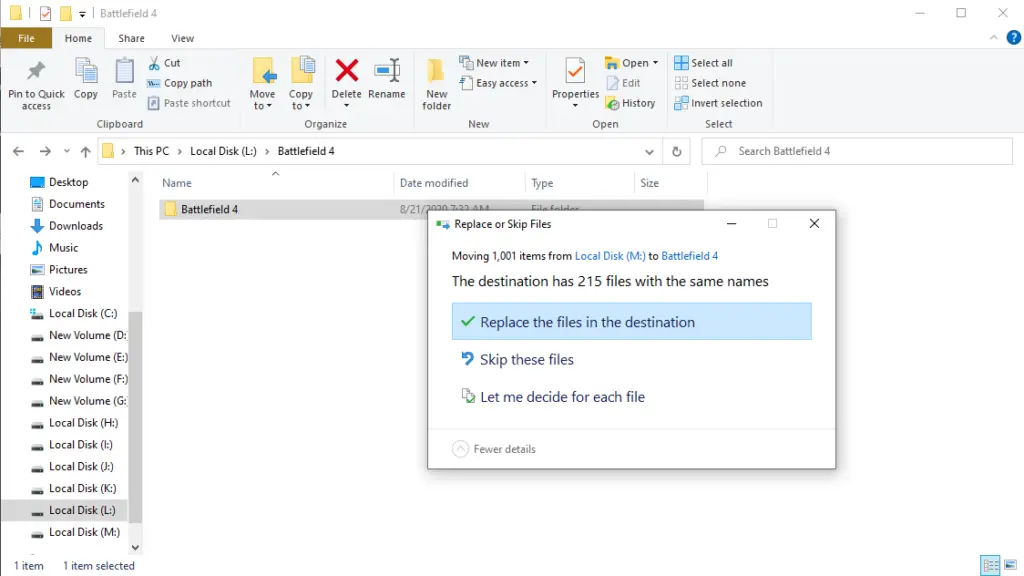Viewport: 1024px width, 576px height.
Task: Choose Replace the files in the destination
Action: [x=632, y=321]
